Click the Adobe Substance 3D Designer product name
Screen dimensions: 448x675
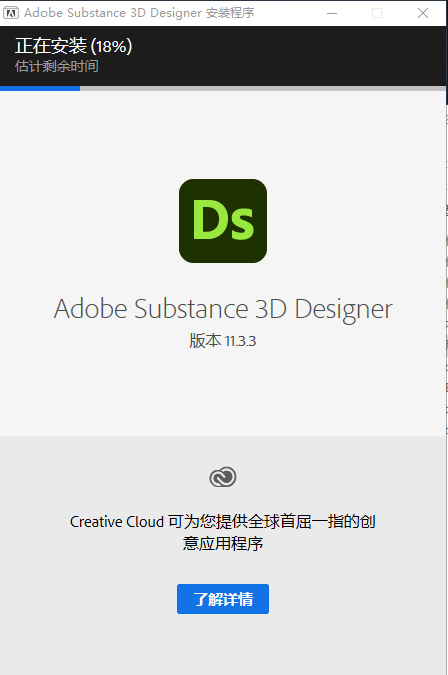coord(223,309)
